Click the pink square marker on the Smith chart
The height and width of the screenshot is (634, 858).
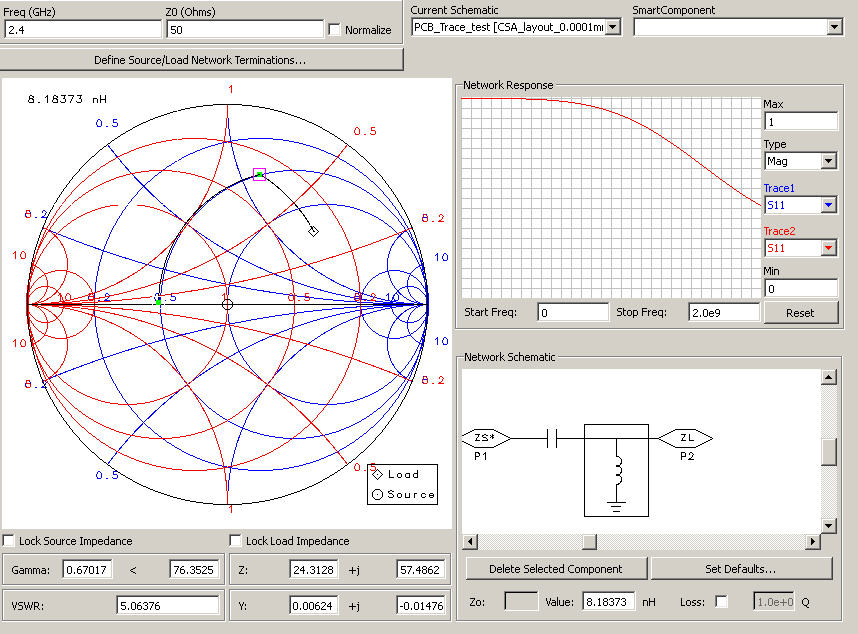[x=259, y=174]
